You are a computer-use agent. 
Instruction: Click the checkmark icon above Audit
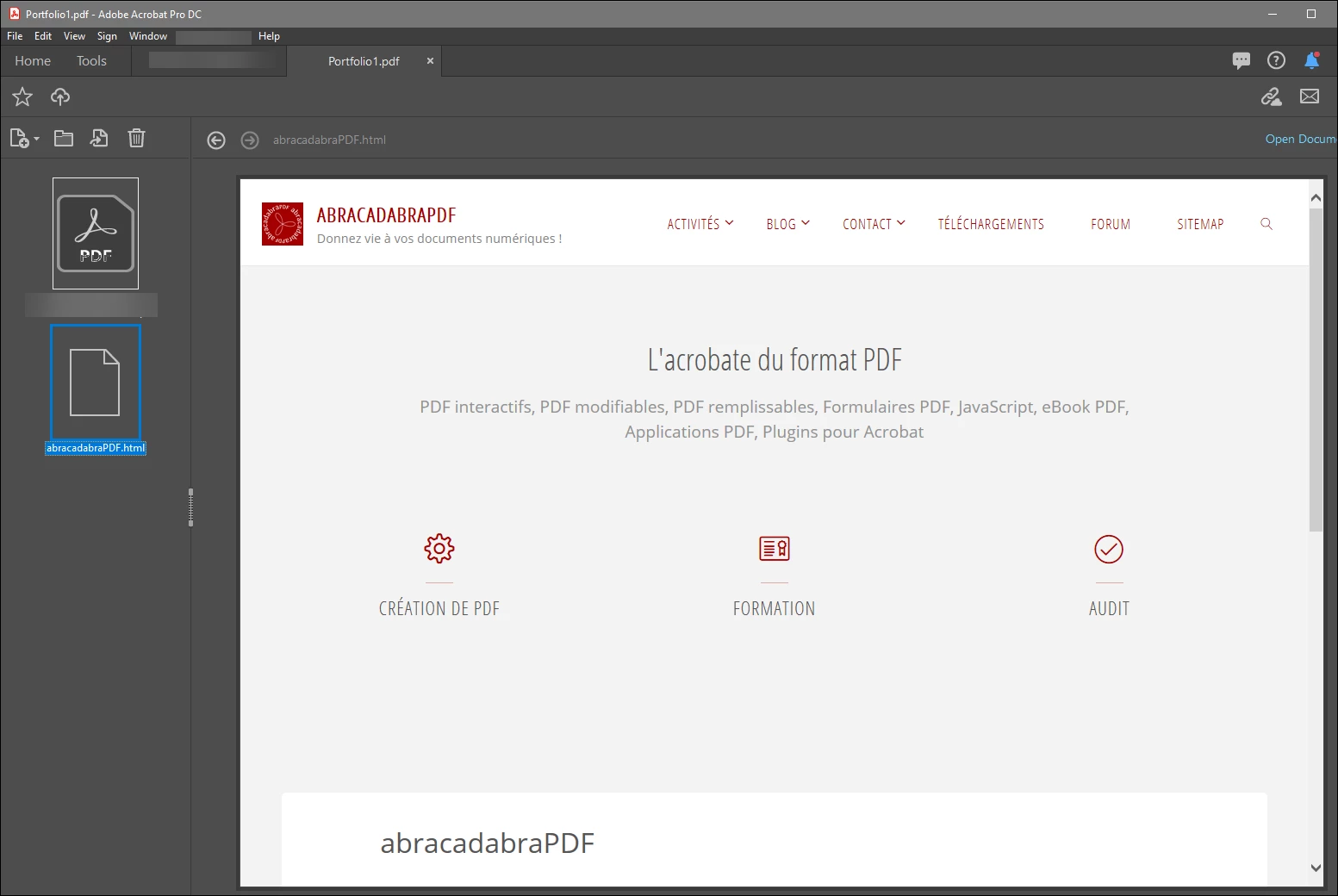[1109, 549]
